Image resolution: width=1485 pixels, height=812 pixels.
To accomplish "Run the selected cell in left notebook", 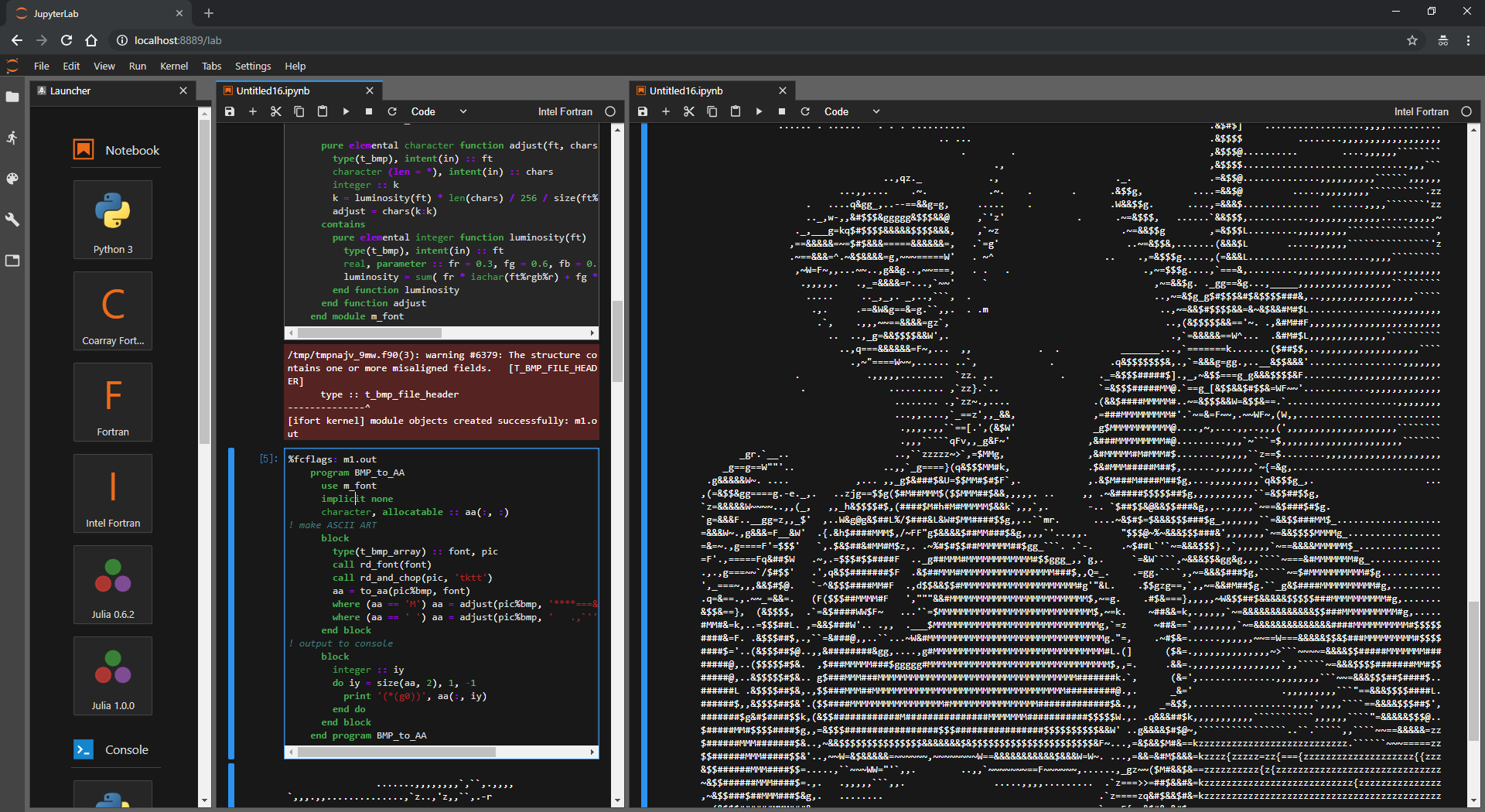I will click(346, 111).
